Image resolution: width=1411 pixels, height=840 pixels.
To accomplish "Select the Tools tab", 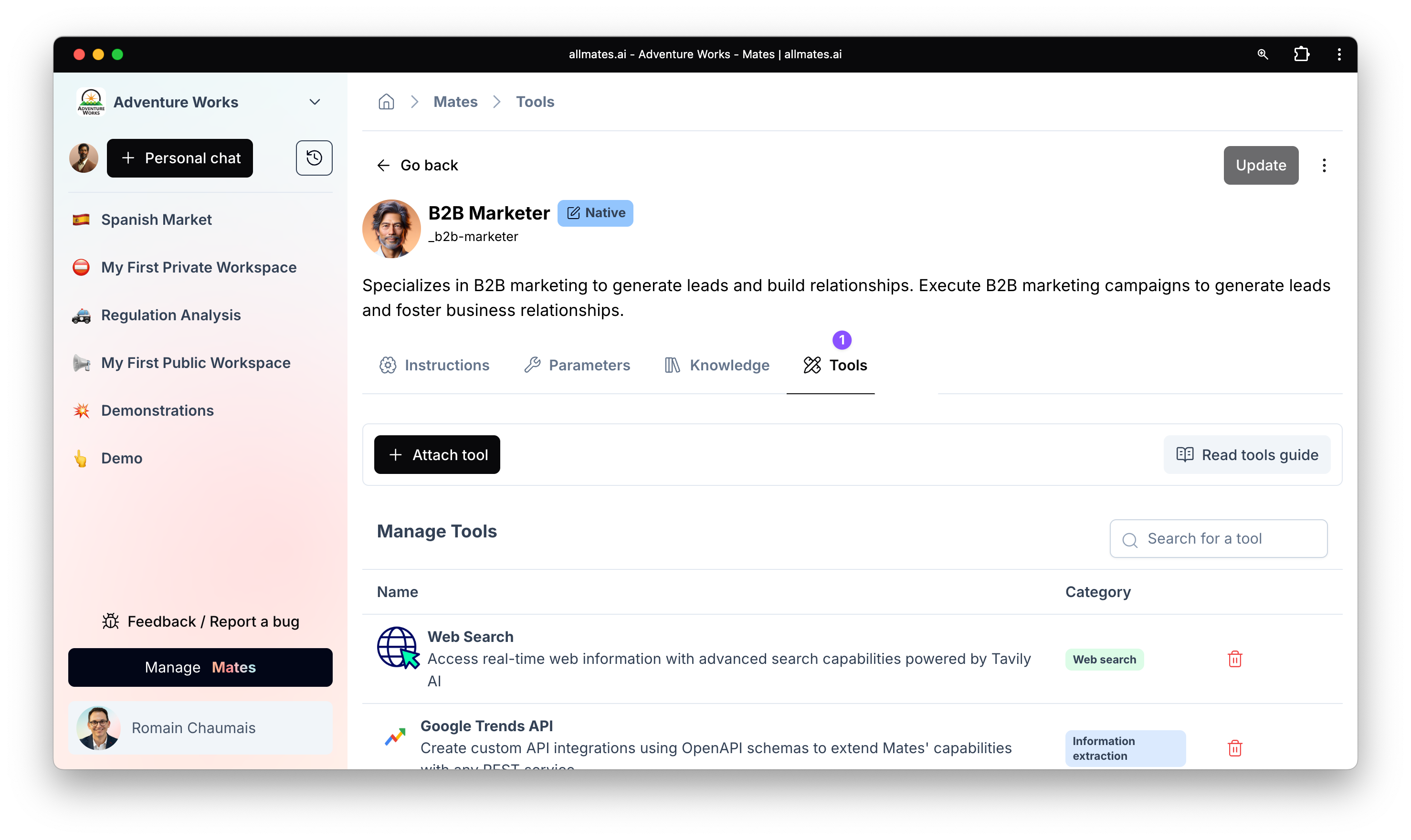I will tap(835, 366).
